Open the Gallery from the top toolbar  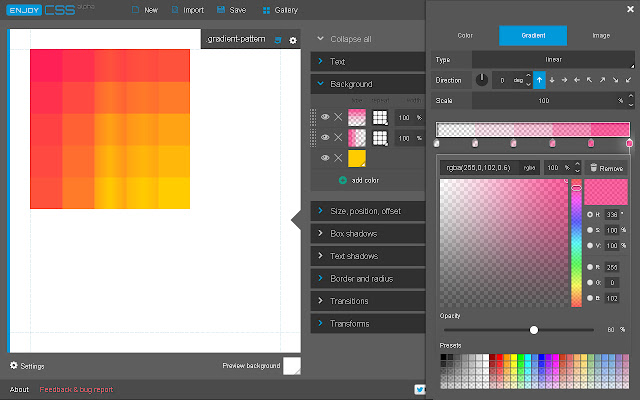279,10
